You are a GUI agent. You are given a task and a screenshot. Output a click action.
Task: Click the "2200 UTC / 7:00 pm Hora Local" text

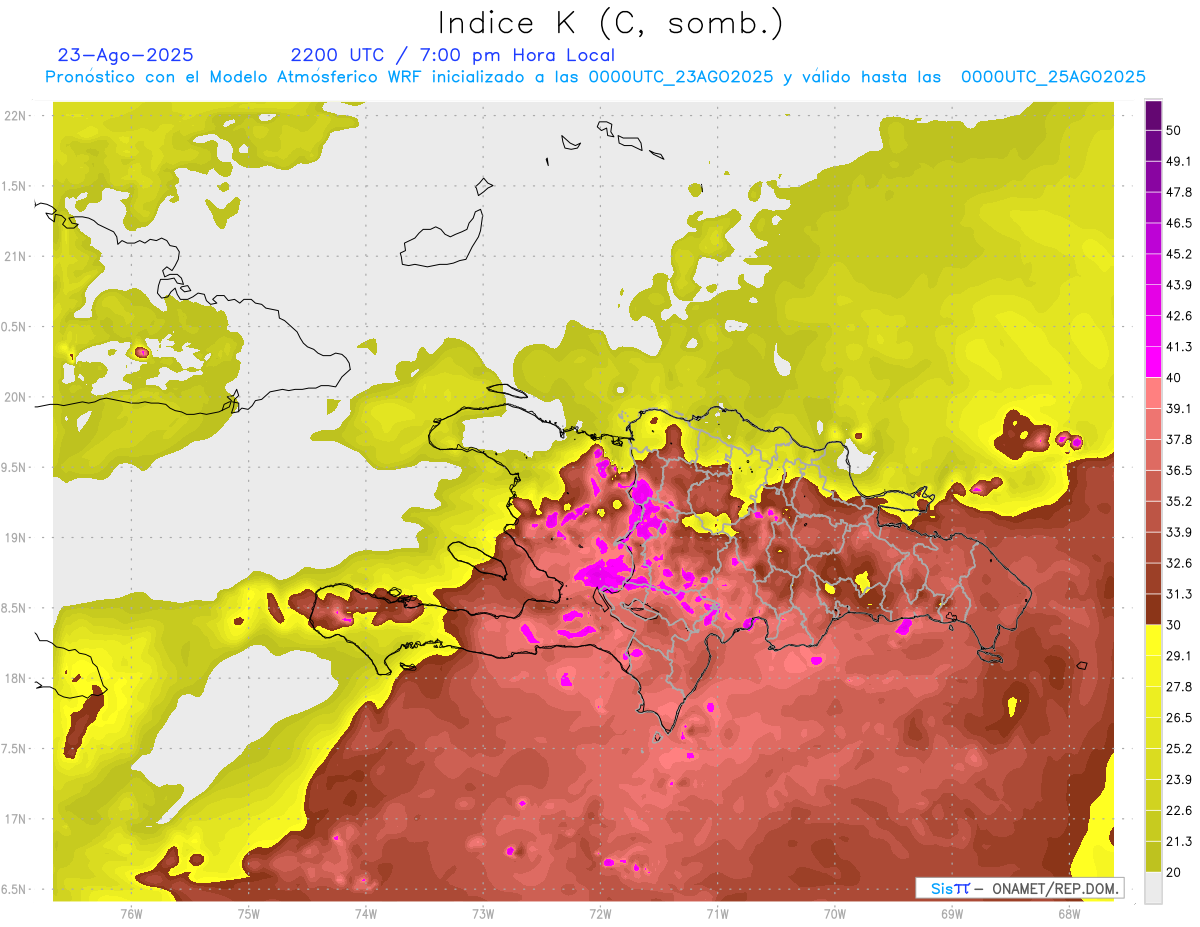pos(452,56)
